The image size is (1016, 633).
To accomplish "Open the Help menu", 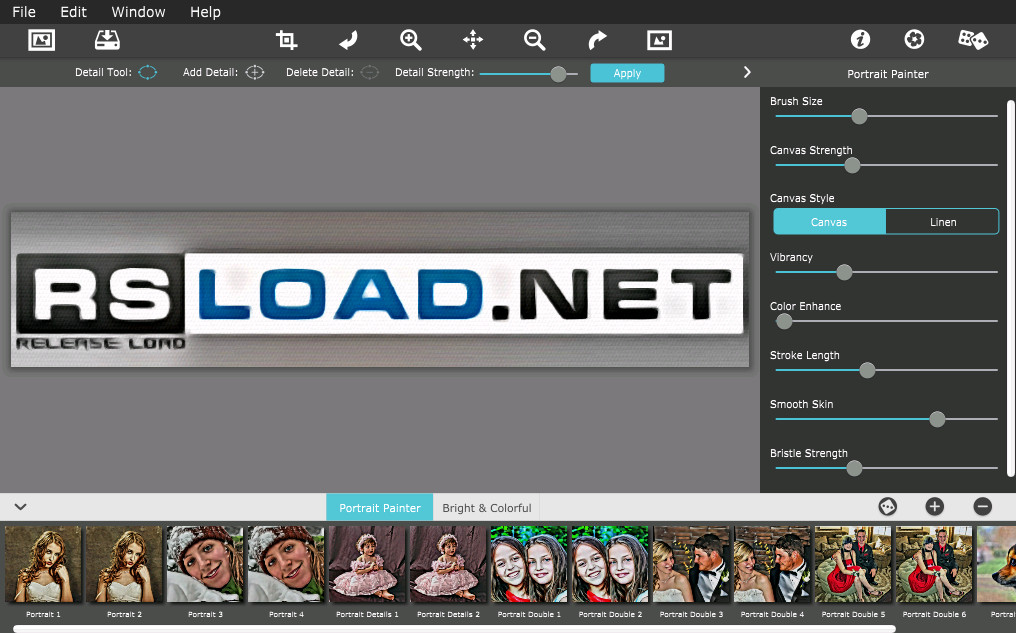I will click(205, 12).
